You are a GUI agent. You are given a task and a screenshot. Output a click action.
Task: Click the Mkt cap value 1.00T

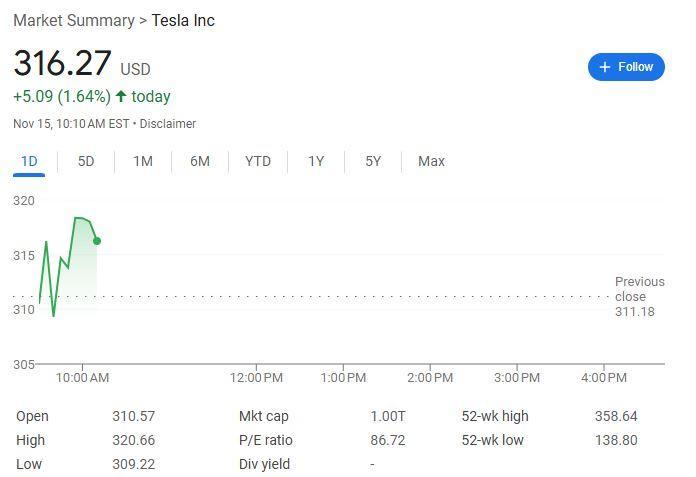(388, 416)
